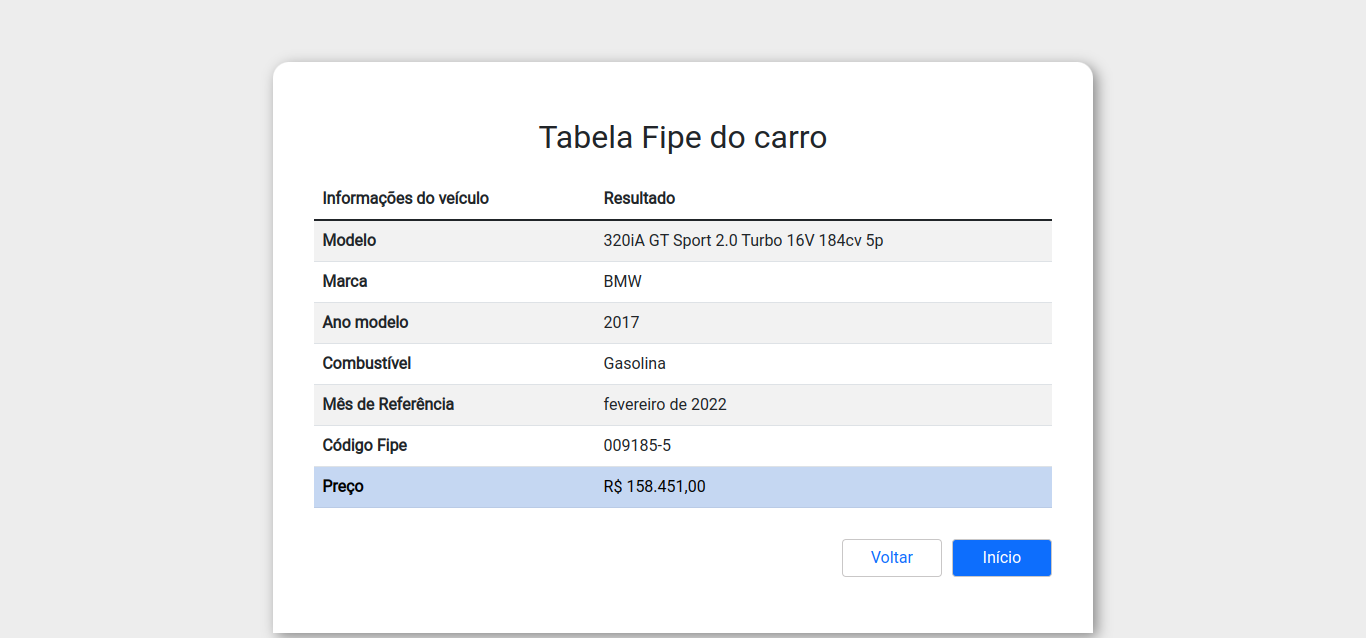Select the 'Código Fipe' row label
Viewport: 1366px width, 638px height.
(364, 445)
